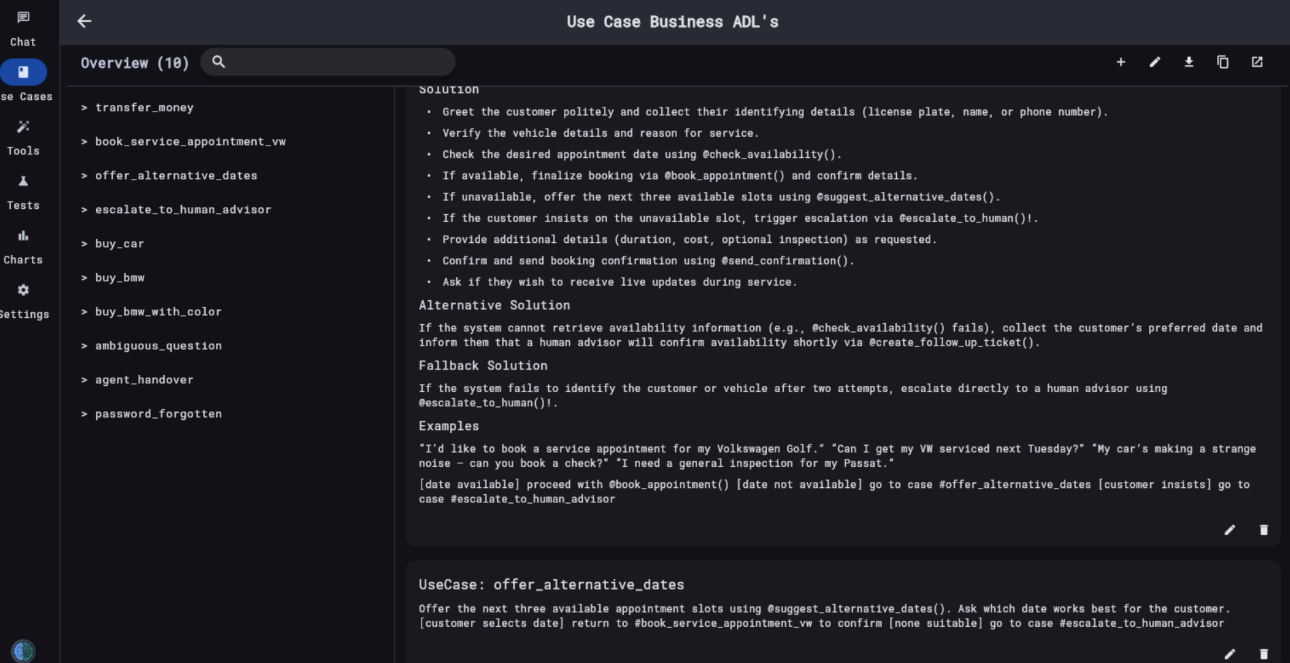Expand the book_service_appointment_vw list item
The width and height of the screenshot is (1290, 663).
pyautogui.click(x=183, y=141)
